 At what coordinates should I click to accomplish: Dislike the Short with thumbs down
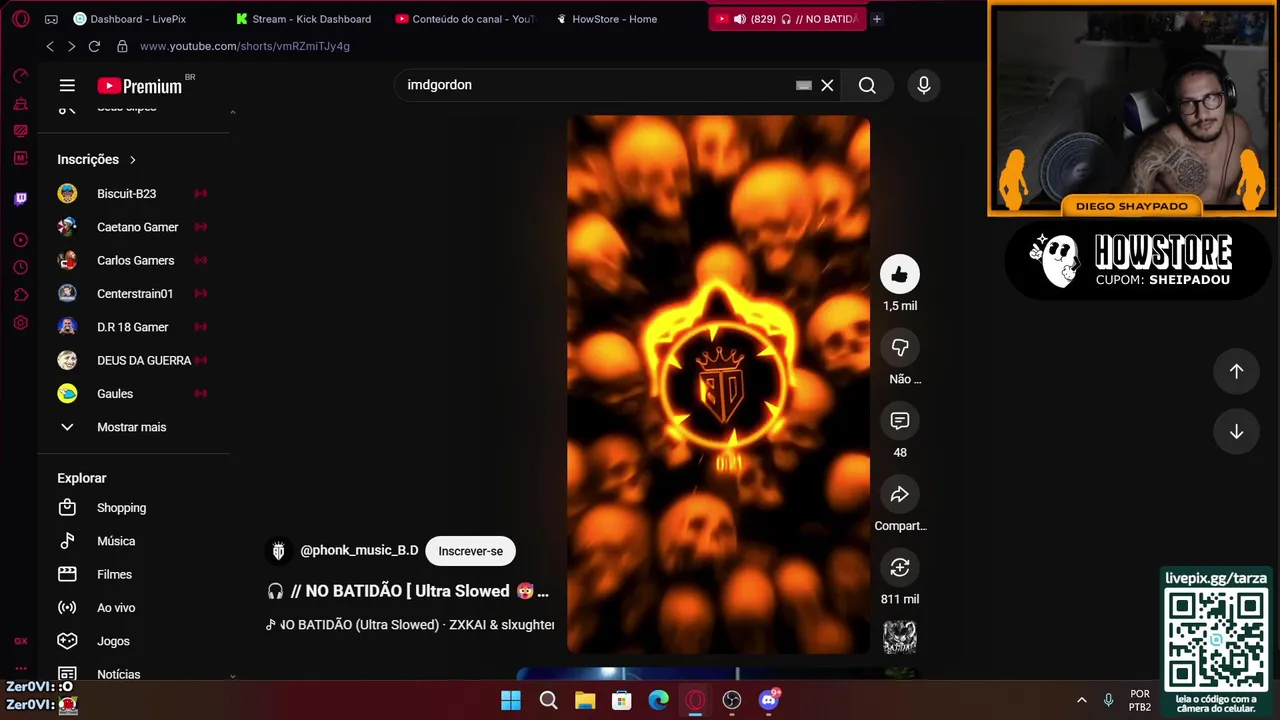[900, 347]
